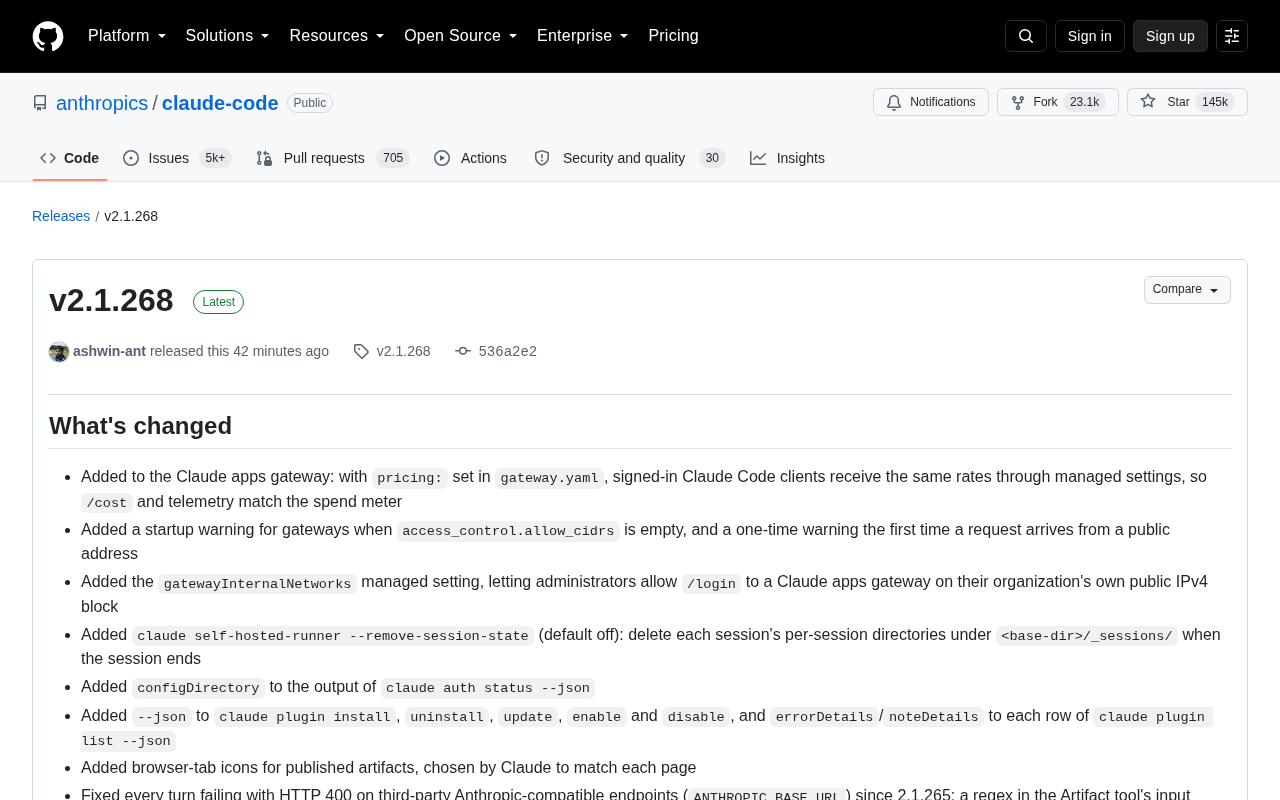Screen dimensions: 1280x800
Task: Open the Compare dropdown
Action: [x=1187, y=290]
